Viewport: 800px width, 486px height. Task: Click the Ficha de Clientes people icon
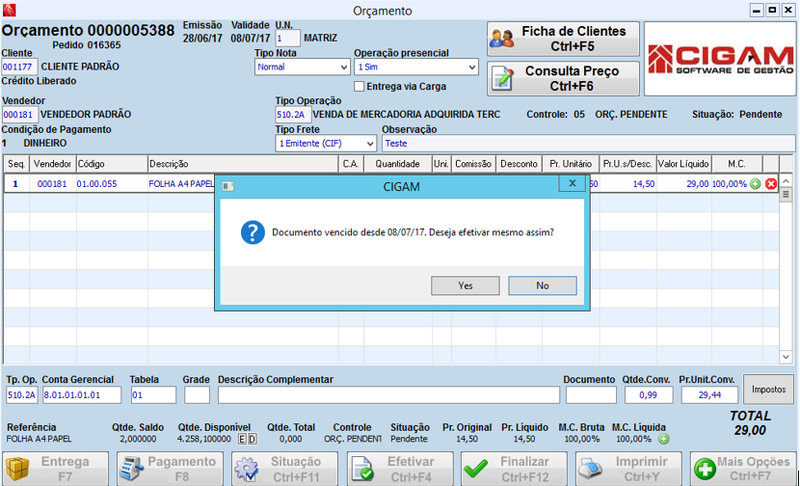[502, 39]
